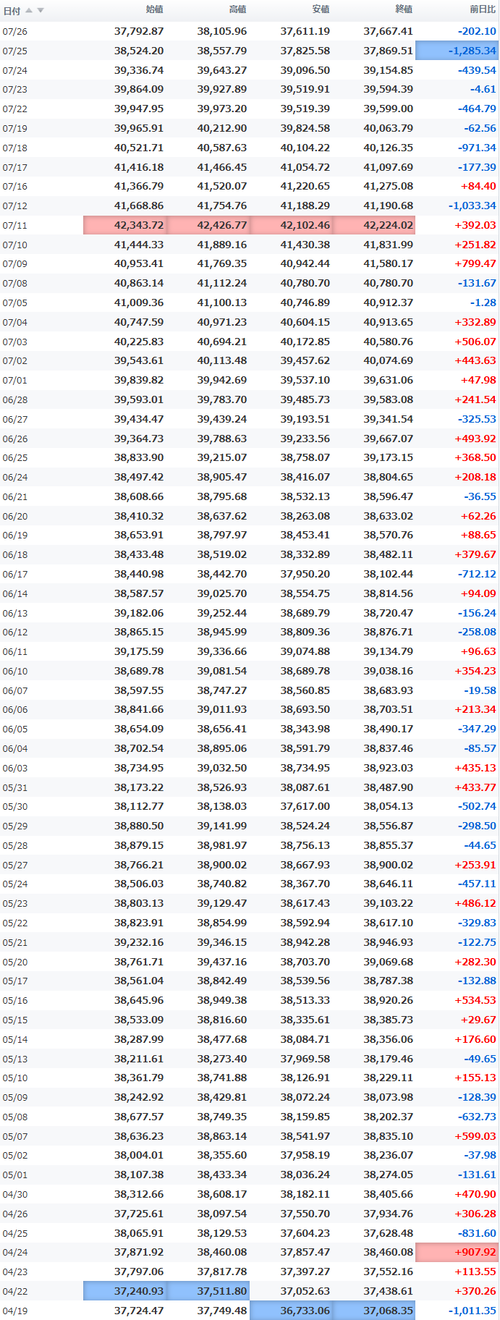The width and height of the screenshot is (500, 1320).
Task: Click the 04/19 date cell
Action: click(x=15, y=1311)
